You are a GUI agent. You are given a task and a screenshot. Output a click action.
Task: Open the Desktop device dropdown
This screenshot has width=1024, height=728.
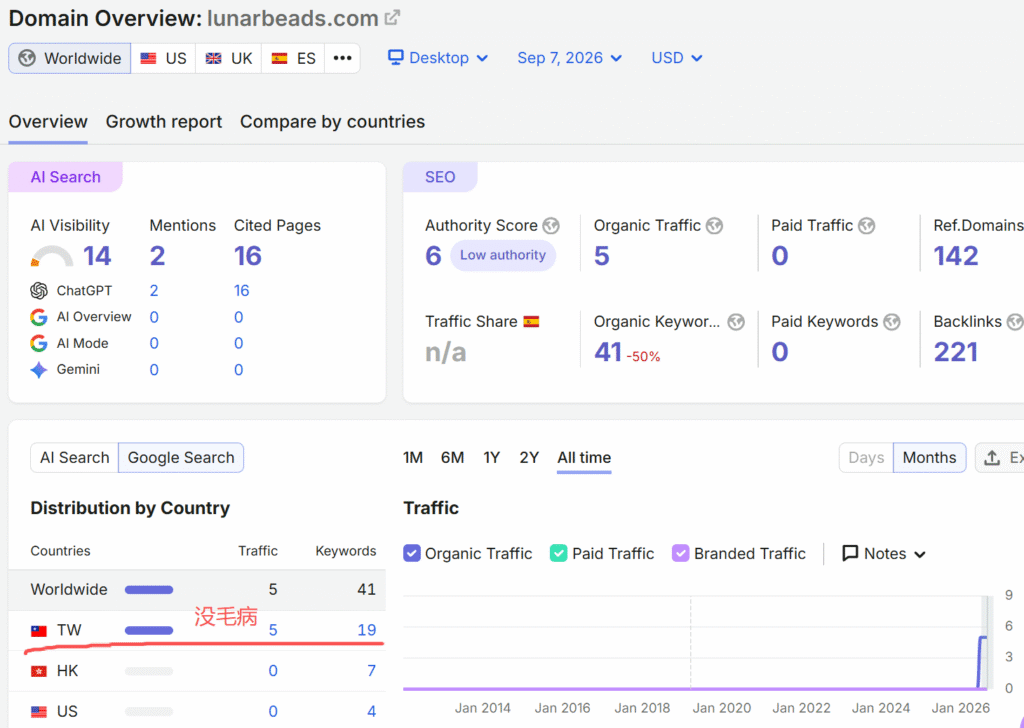(x=438, y=57)
